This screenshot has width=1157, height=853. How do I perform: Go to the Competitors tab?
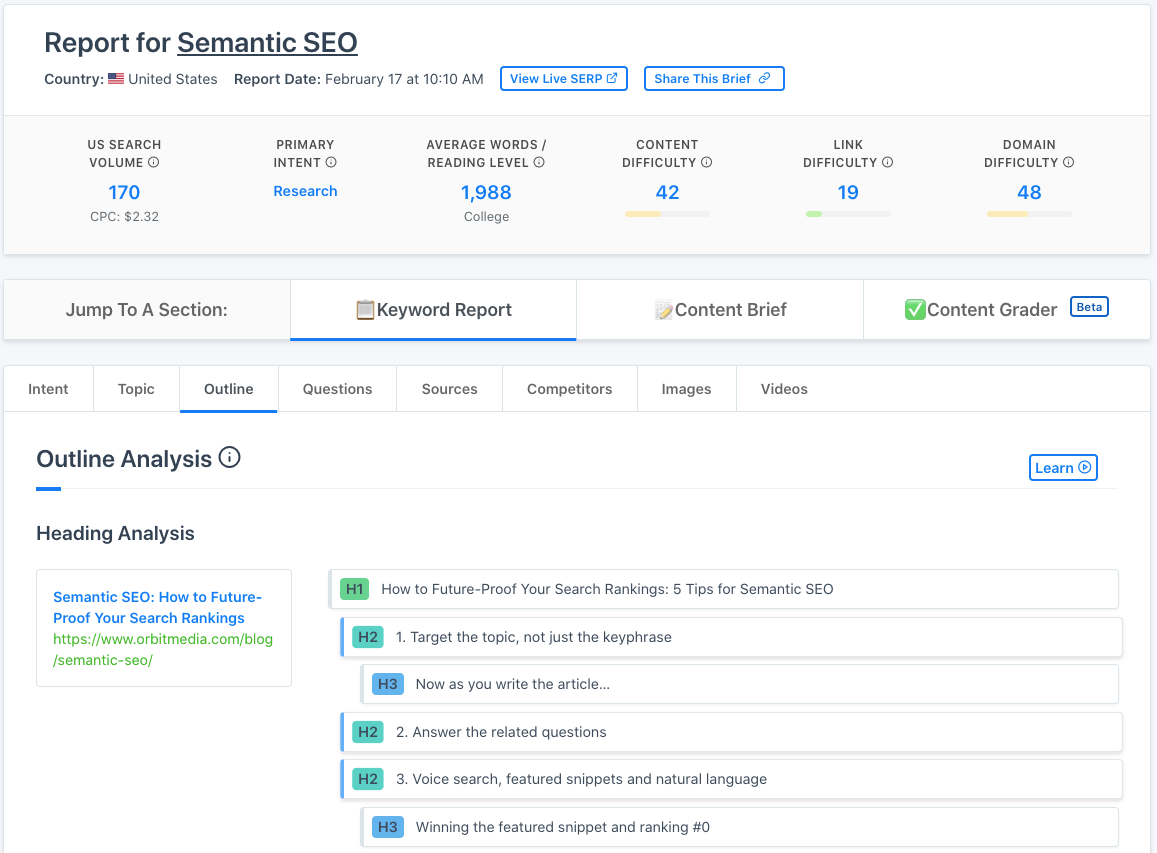pos(569,389)
